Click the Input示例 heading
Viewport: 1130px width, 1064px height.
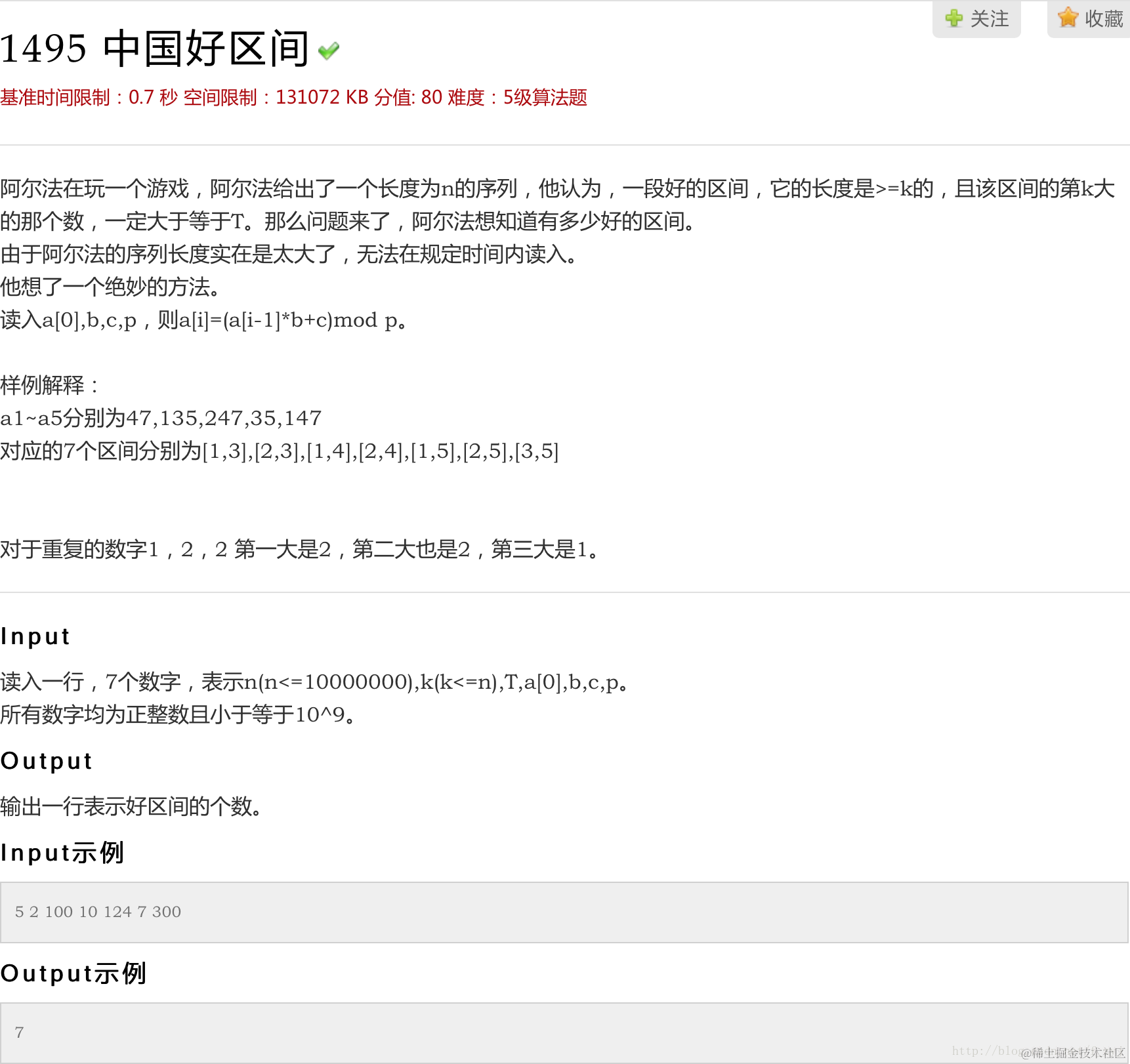click(62, 853)
